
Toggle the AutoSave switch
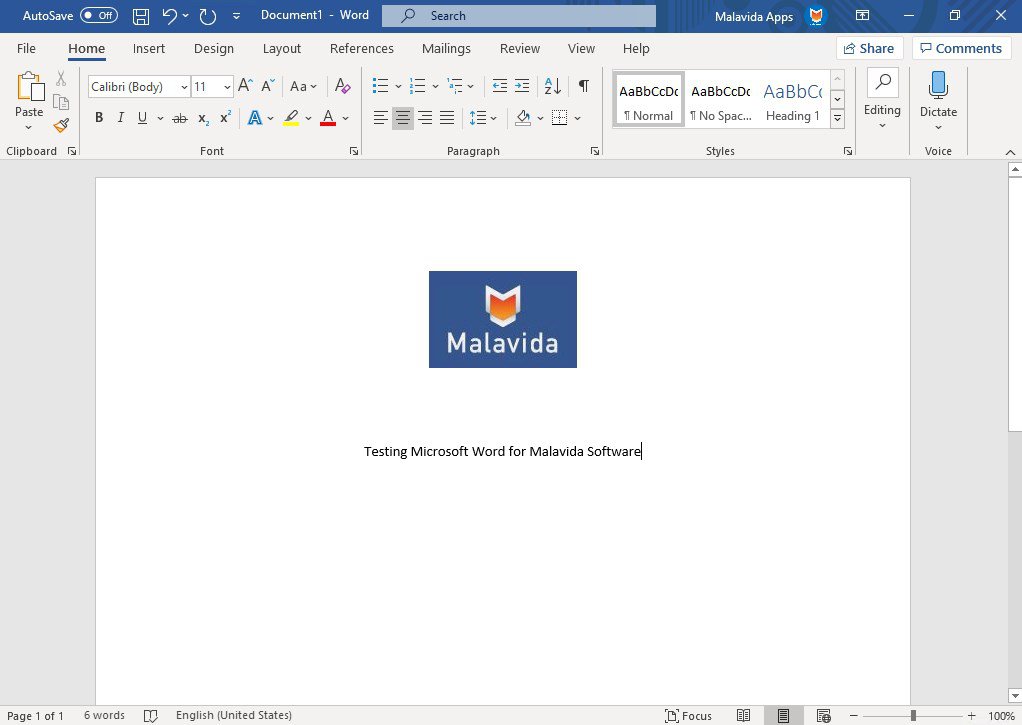coord(98,16)
